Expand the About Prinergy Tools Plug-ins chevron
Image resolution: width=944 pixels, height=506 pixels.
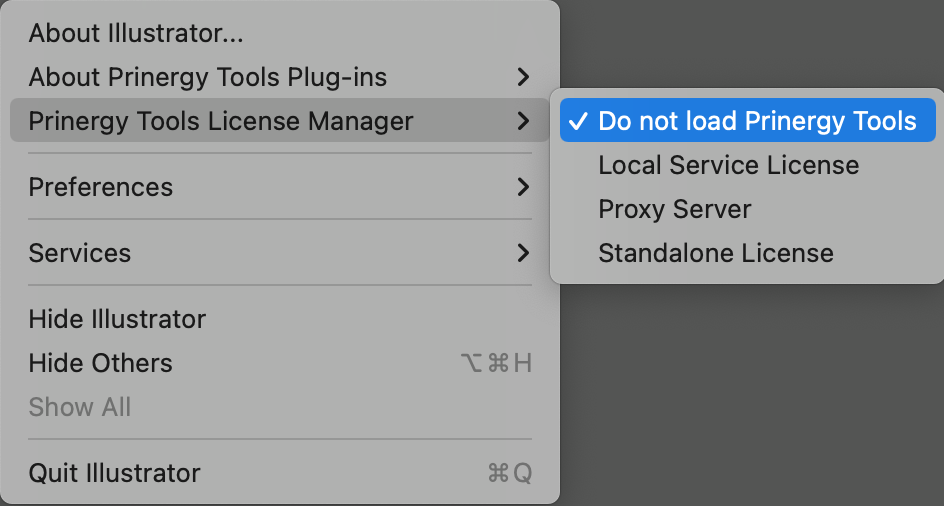point(523,77)
